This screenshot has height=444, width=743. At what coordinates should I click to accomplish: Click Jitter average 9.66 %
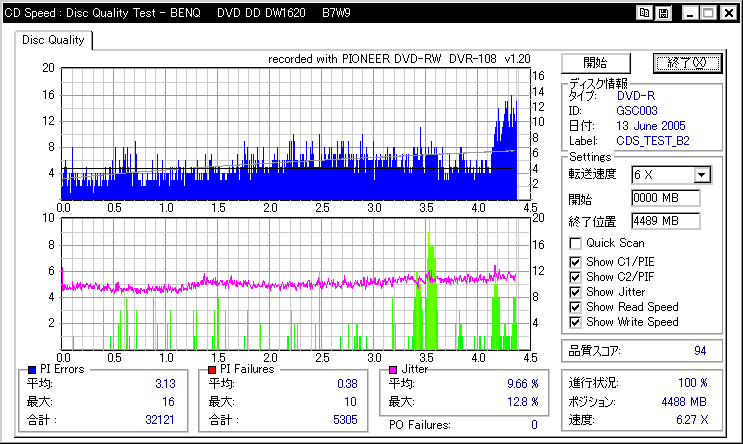click(x=523, y=384)
